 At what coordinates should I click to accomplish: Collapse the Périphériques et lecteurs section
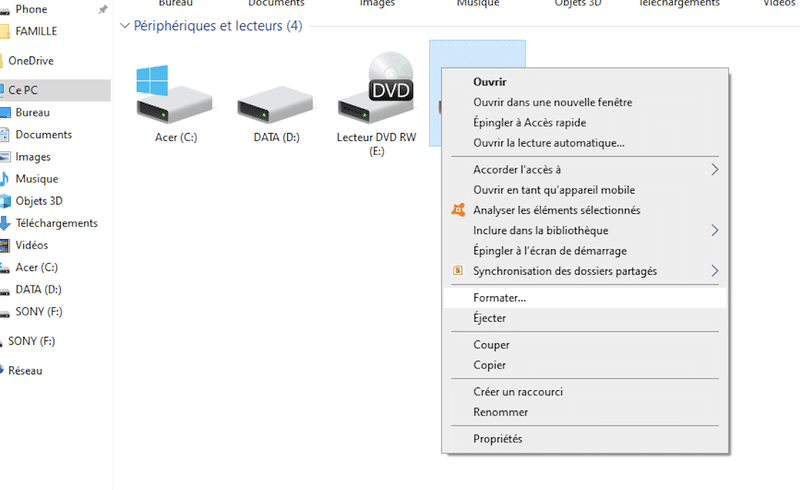tap(124, 26)
